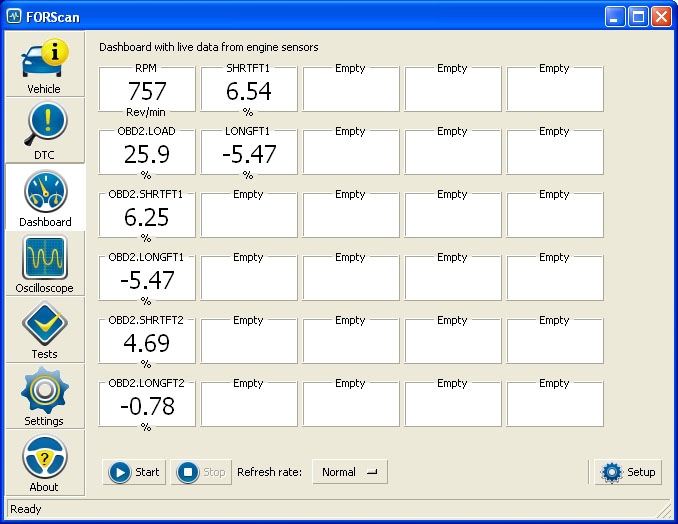Open the Settings gear section
This screenshot has height=524, width=678.
point(43,396)
